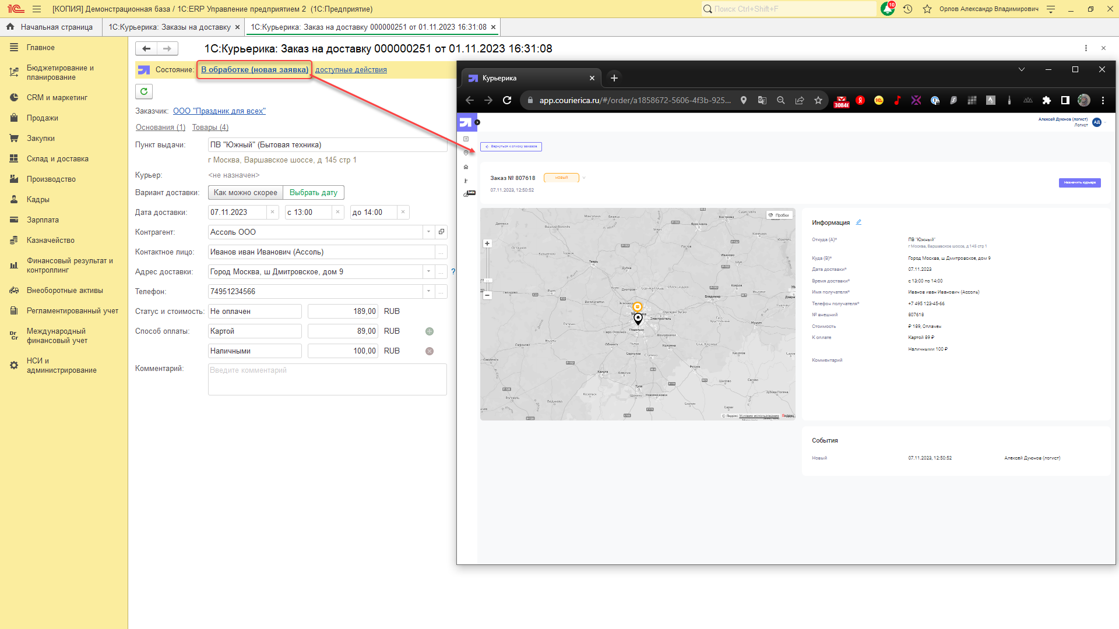Screen dimensions: 1119x629
Task: Click the green add payment method icon
Action: click(429, 331)
